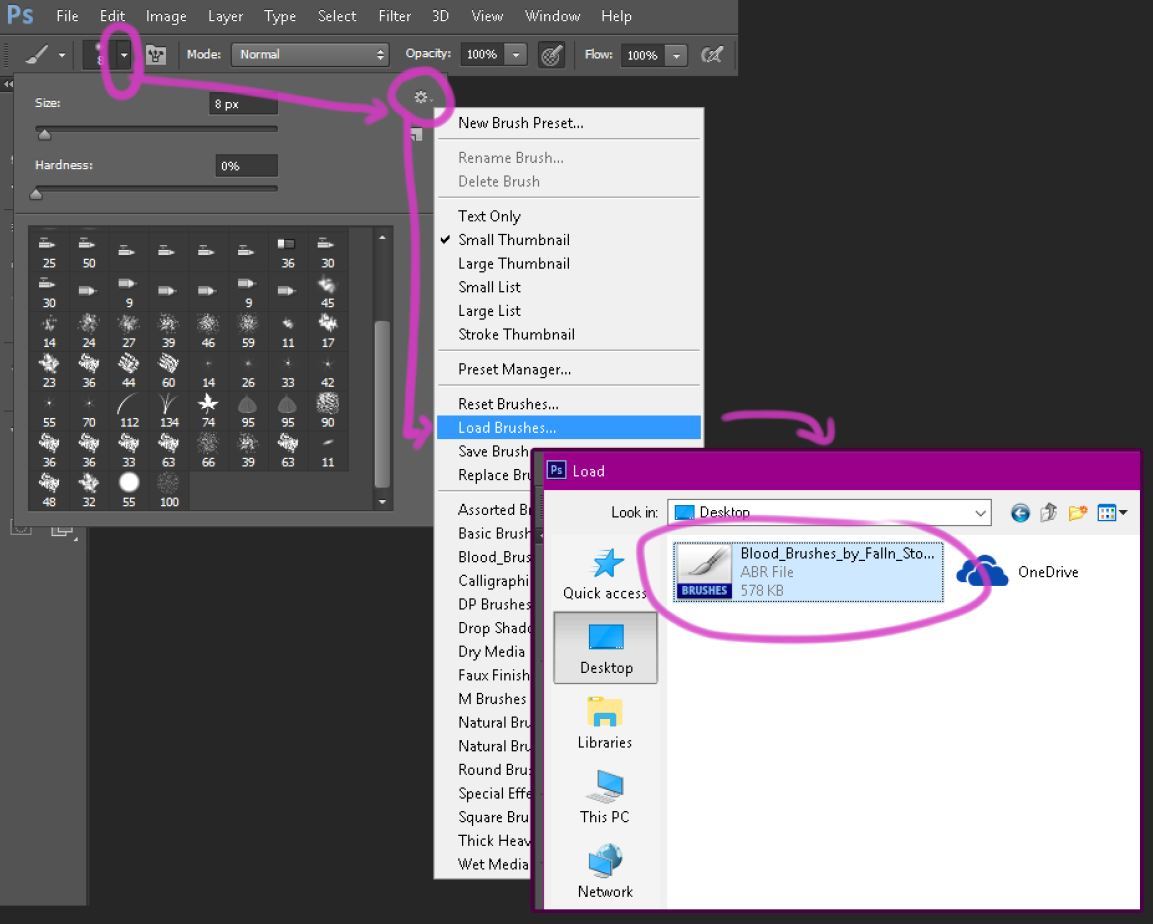Viewport: 1153px width, 924px height.
Task: Choose Load Brushes... menu entry
Action: [x=568, y=427]
